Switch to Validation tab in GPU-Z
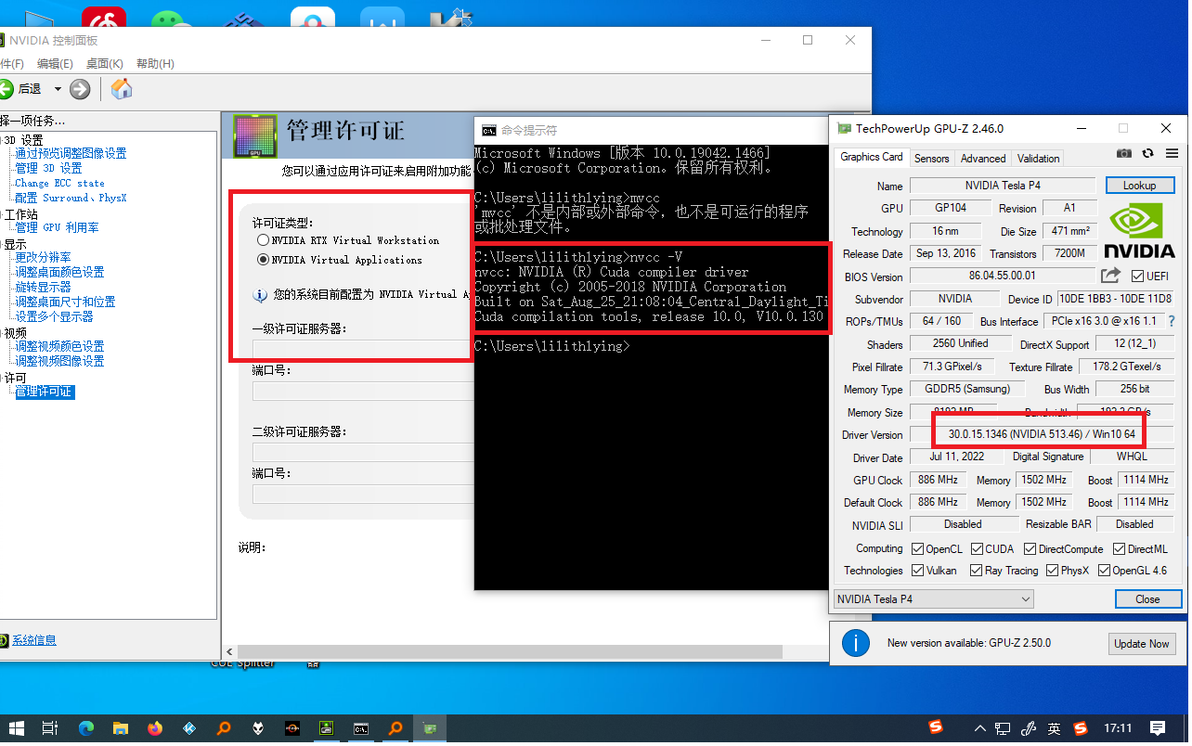This screenshot has height=746, width=1192. click(x=1038, y=158)
